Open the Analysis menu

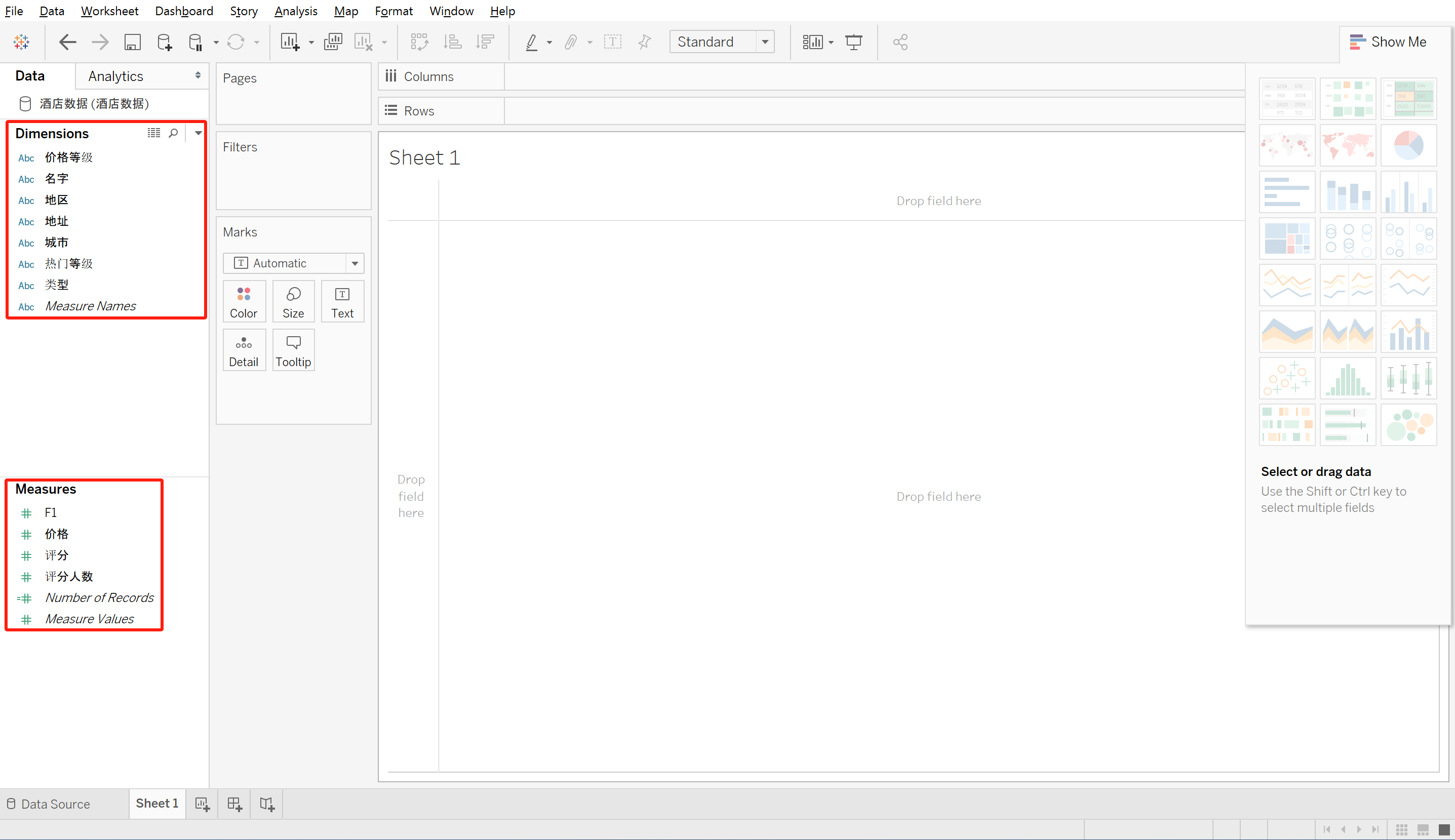coord(295,11)
